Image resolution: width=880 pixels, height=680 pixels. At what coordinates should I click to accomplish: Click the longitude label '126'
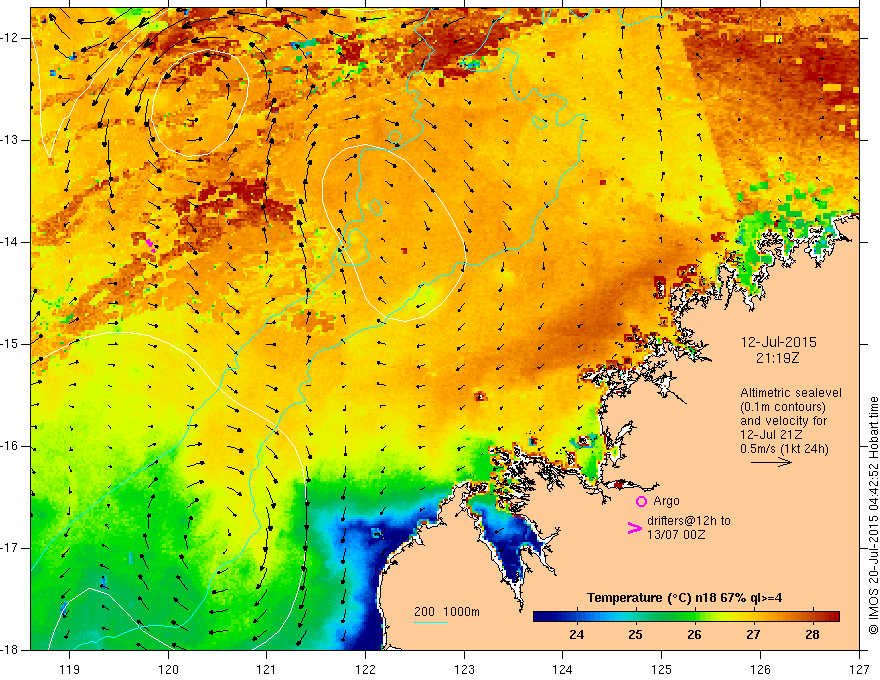tap(760, 670)
